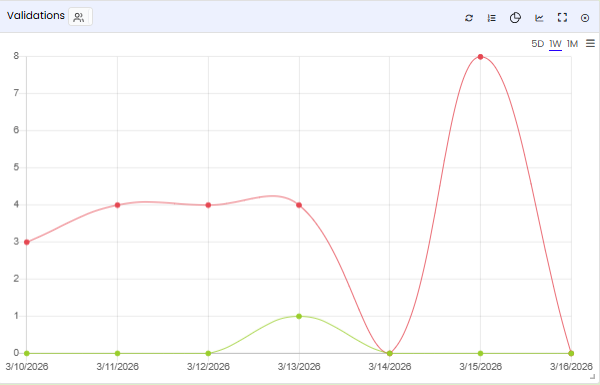Screen dimensions: 600x385
Task: Click the Validations widget title
Action: point(36,16)
